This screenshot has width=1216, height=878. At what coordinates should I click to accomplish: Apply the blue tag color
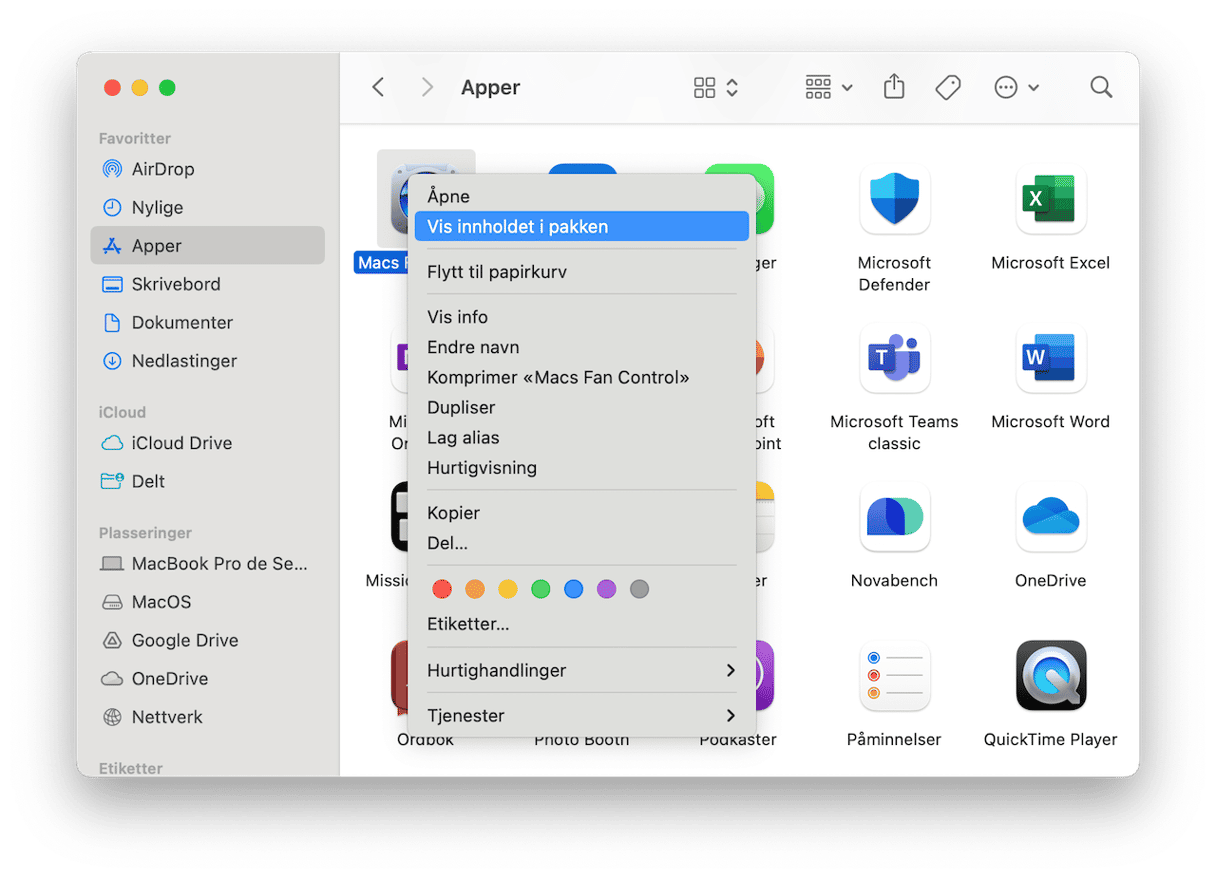click(x=574, y=589)
